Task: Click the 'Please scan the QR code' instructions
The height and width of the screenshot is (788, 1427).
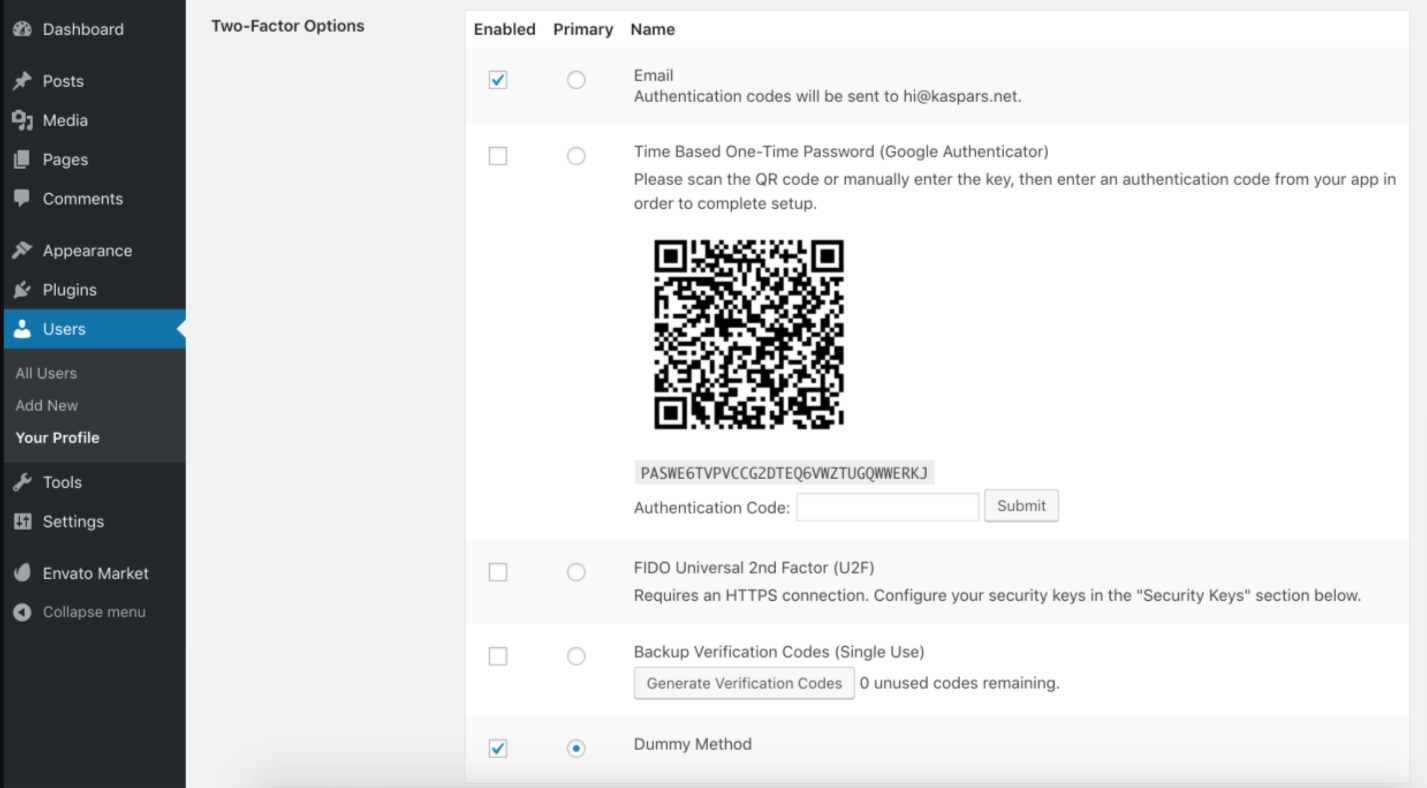Action: [1015, 191]
